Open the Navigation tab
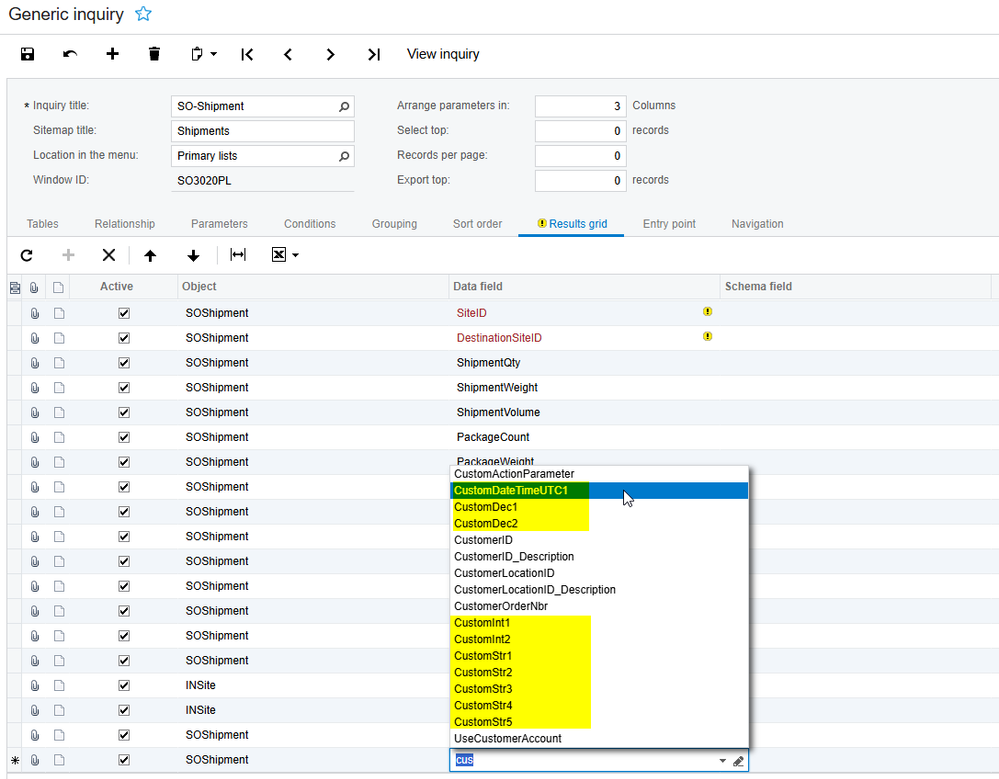999x779 pixels. pyautogui.click(x=758, y=224)
